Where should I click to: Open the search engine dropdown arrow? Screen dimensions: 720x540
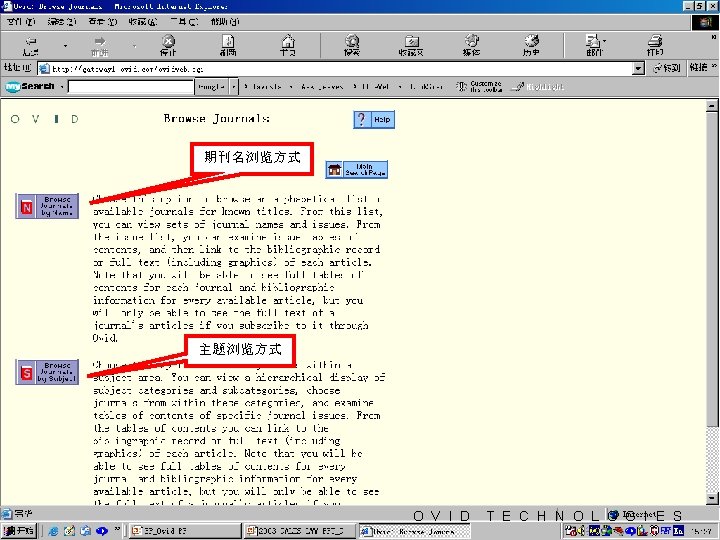tap(234, 86)
